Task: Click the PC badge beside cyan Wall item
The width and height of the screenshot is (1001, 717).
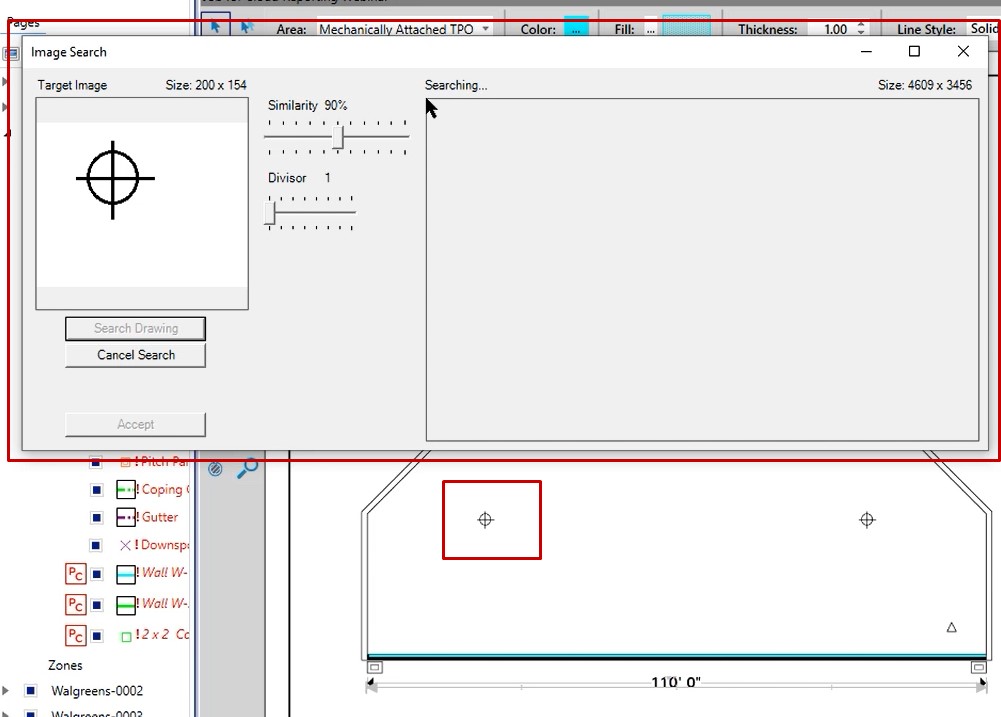Action: pos(75,574)
